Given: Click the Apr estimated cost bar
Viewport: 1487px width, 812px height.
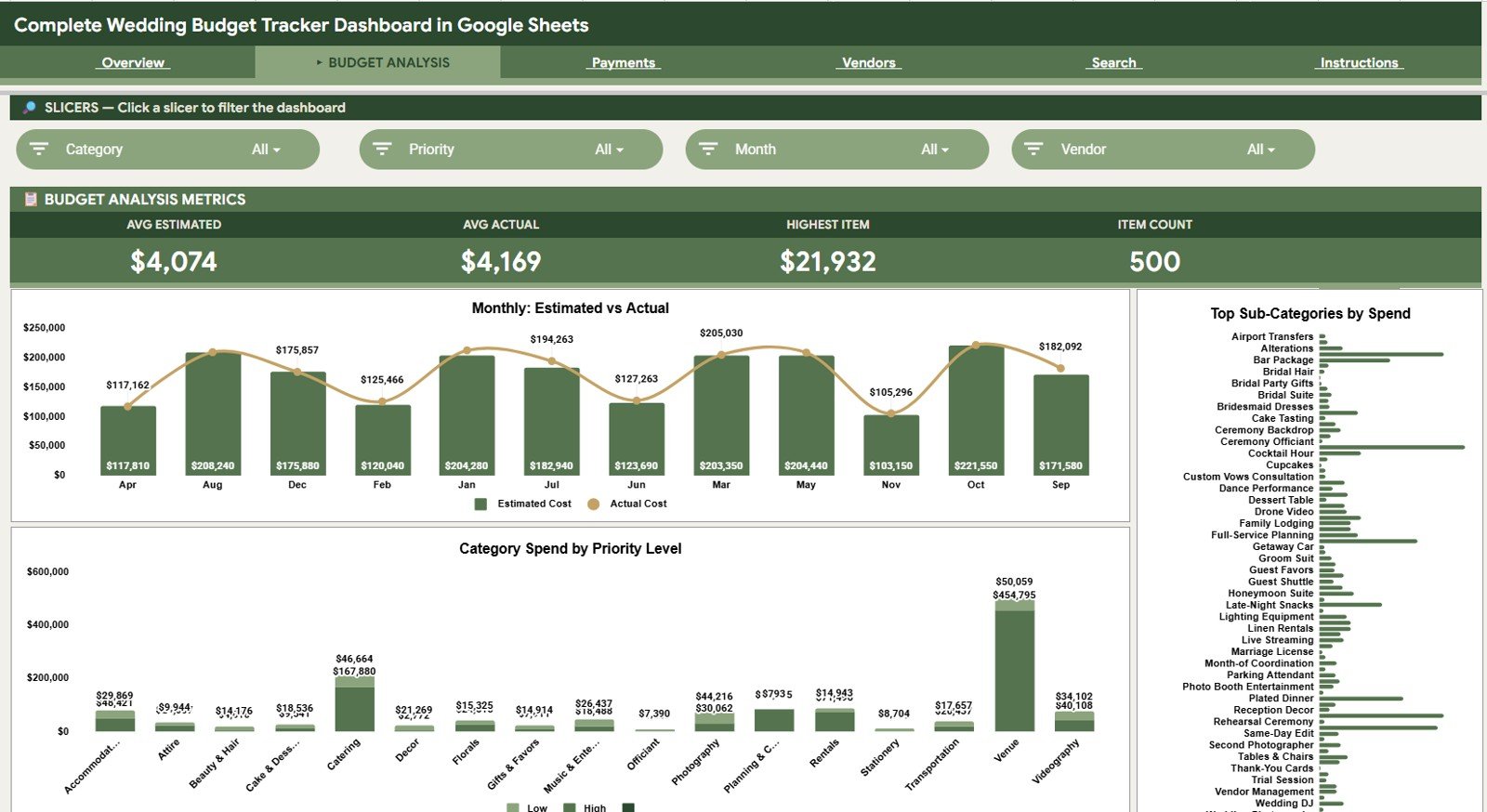Looking at the screenshot, I should 128,441.
